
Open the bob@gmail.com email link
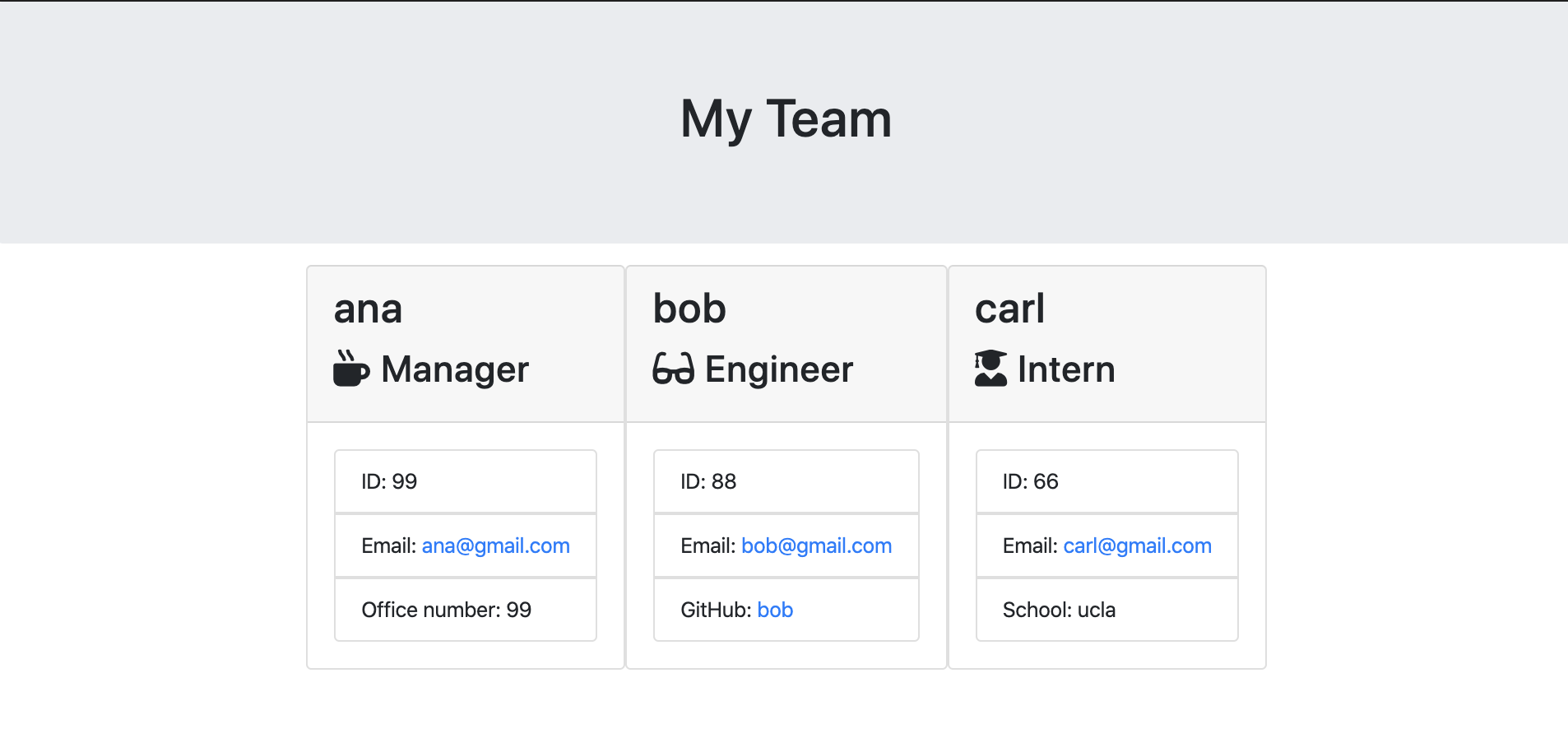pyautogui.click(x=817, y=545)
